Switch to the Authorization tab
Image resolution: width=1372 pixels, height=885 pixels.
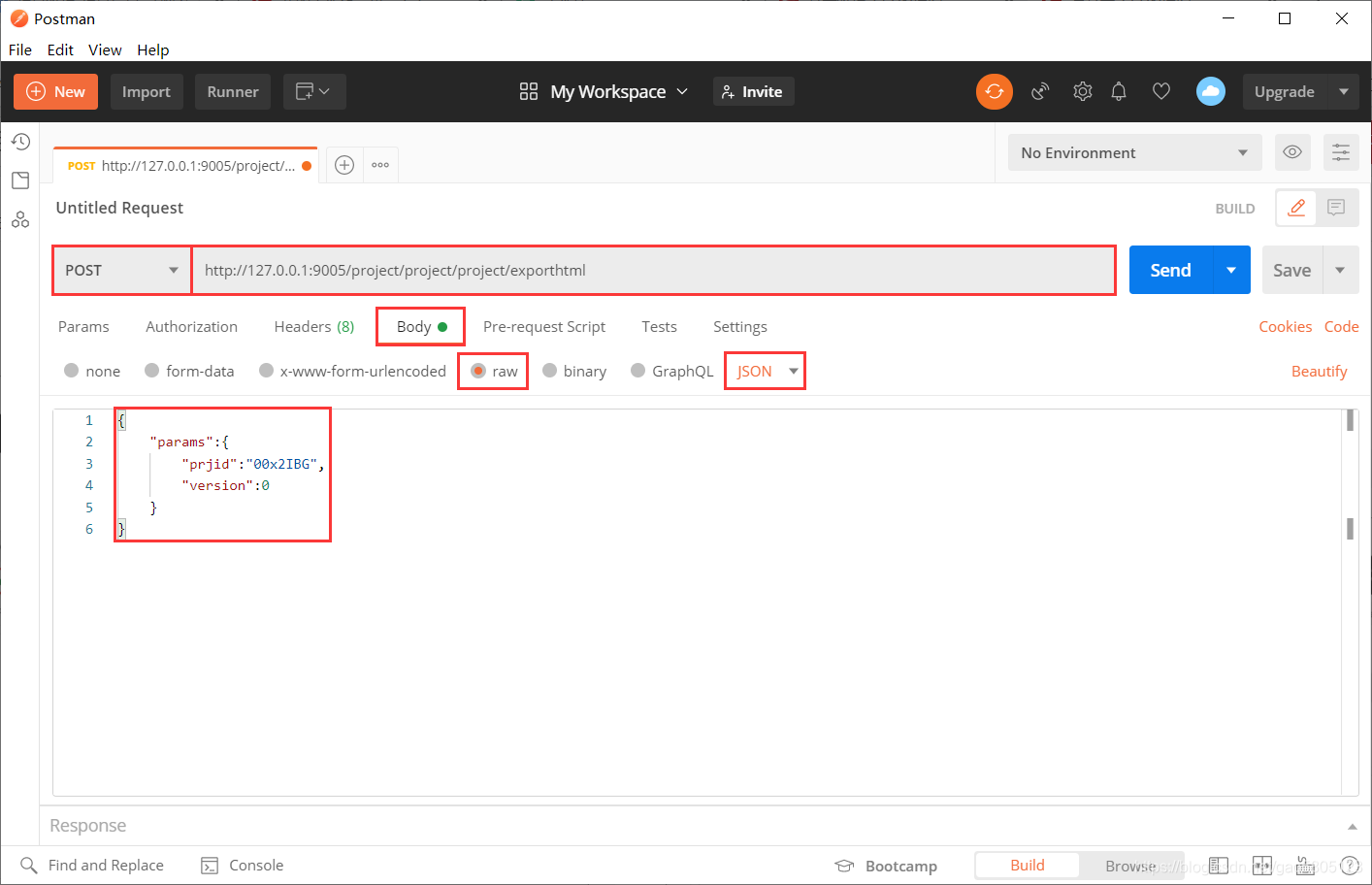(191, 326)
